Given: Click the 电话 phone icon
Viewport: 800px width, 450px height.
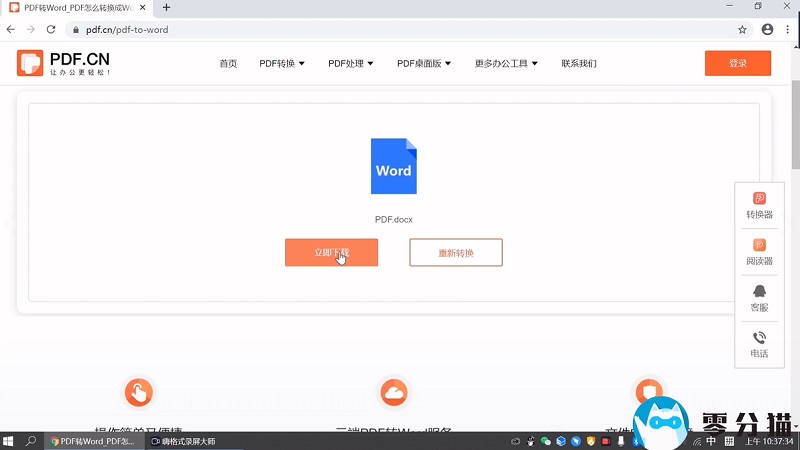Looking at the screenshot, I should [759, 344].
